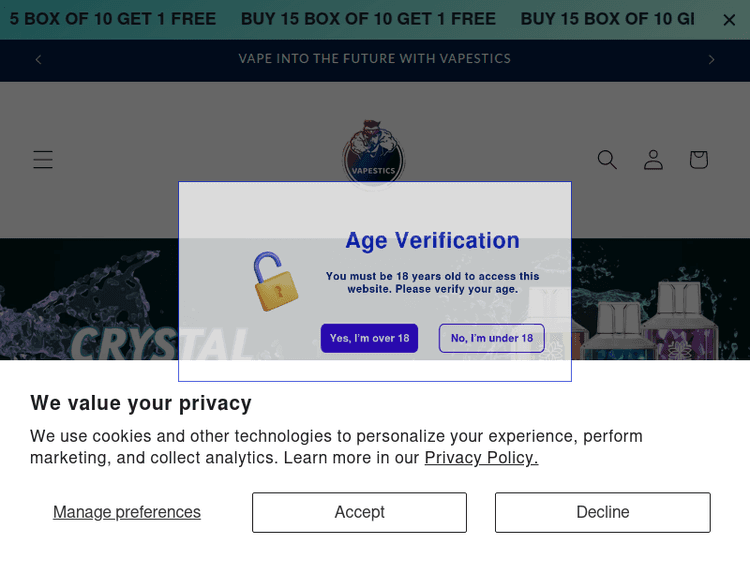
Task: Open the Privacy Policy link
Action: 481,458
